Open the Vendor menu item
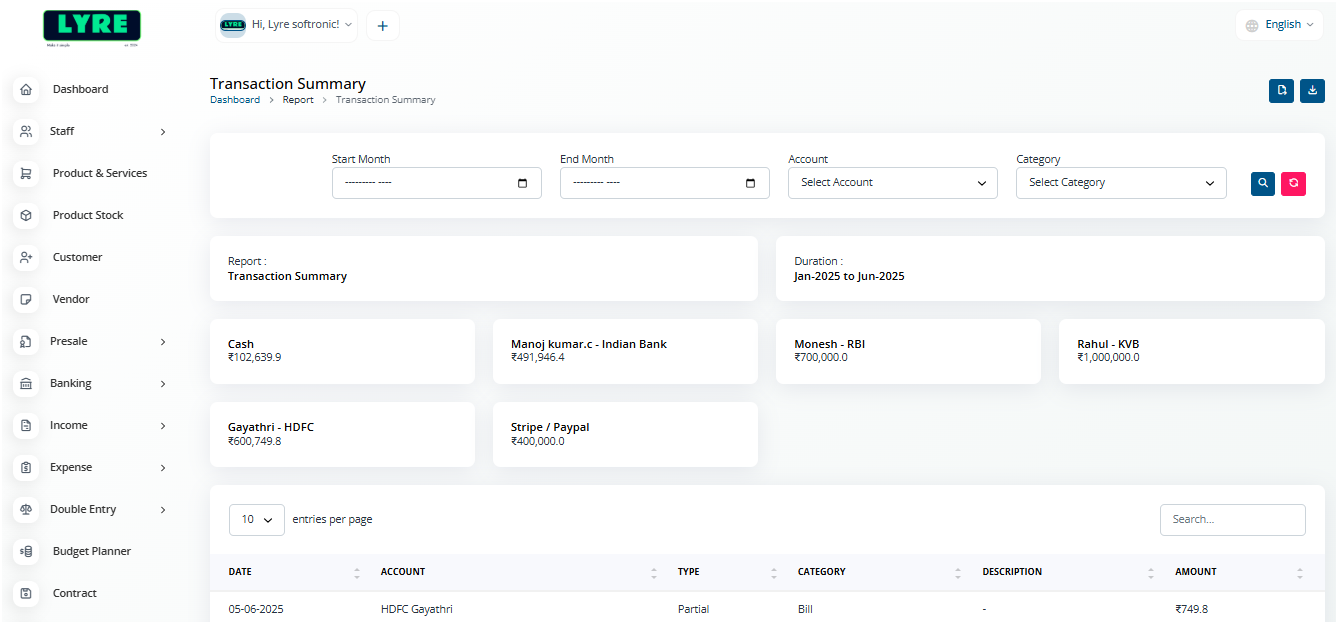 point(71,299)
